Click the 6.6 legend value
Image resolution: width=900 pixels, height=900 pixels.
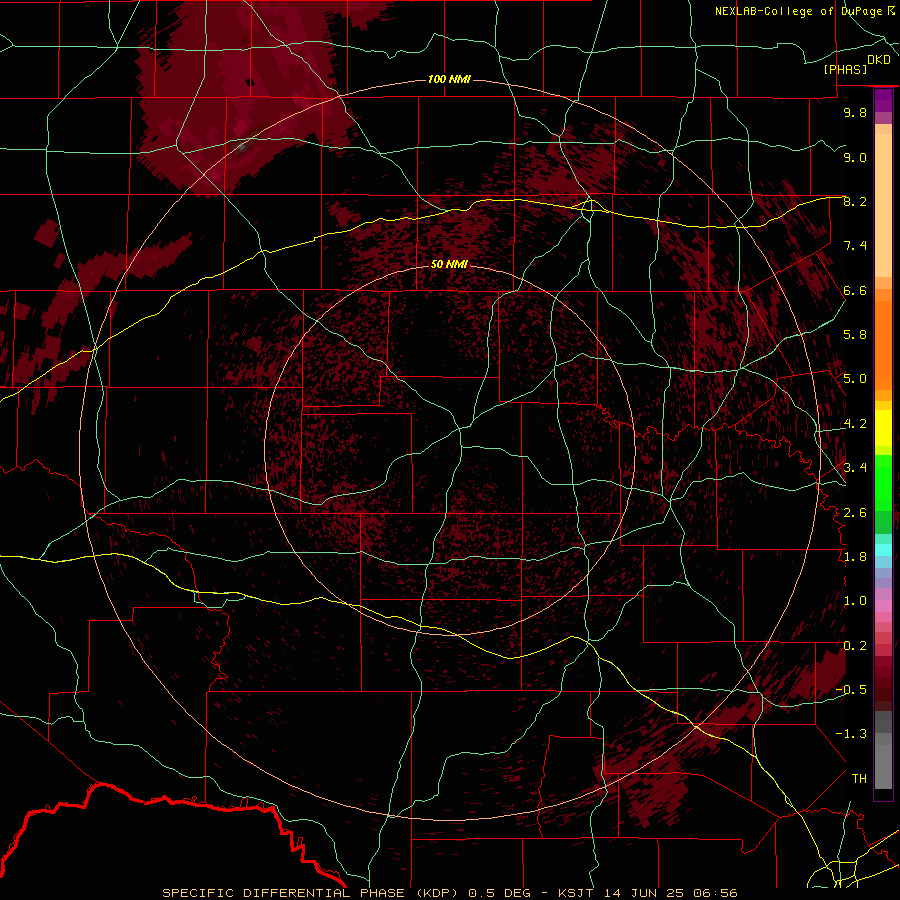coord(855,290)
